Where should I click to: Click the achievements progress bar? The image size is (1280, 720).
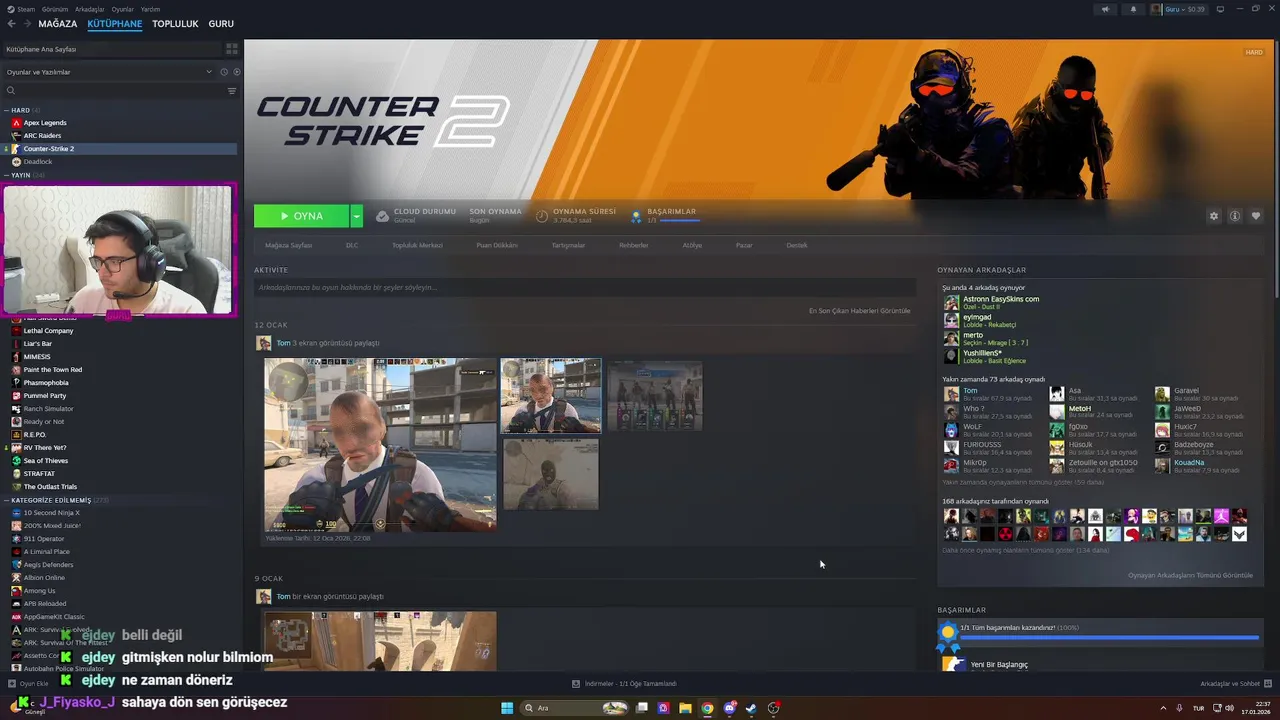[x=1109, y=637]
